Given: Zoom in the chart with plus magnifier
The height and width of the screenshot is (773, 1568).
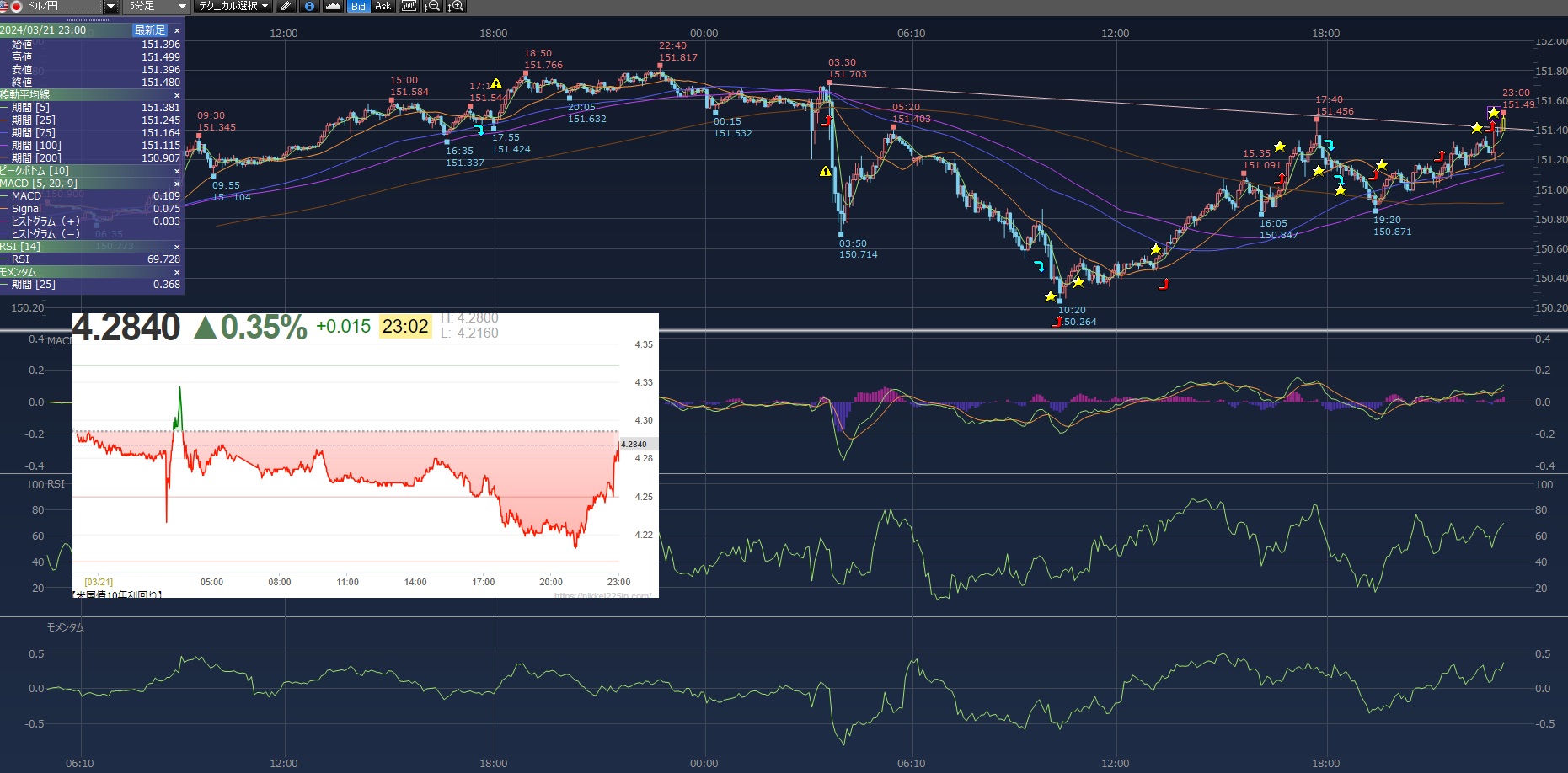Looking at the screenshot, I should coord(456,6).
